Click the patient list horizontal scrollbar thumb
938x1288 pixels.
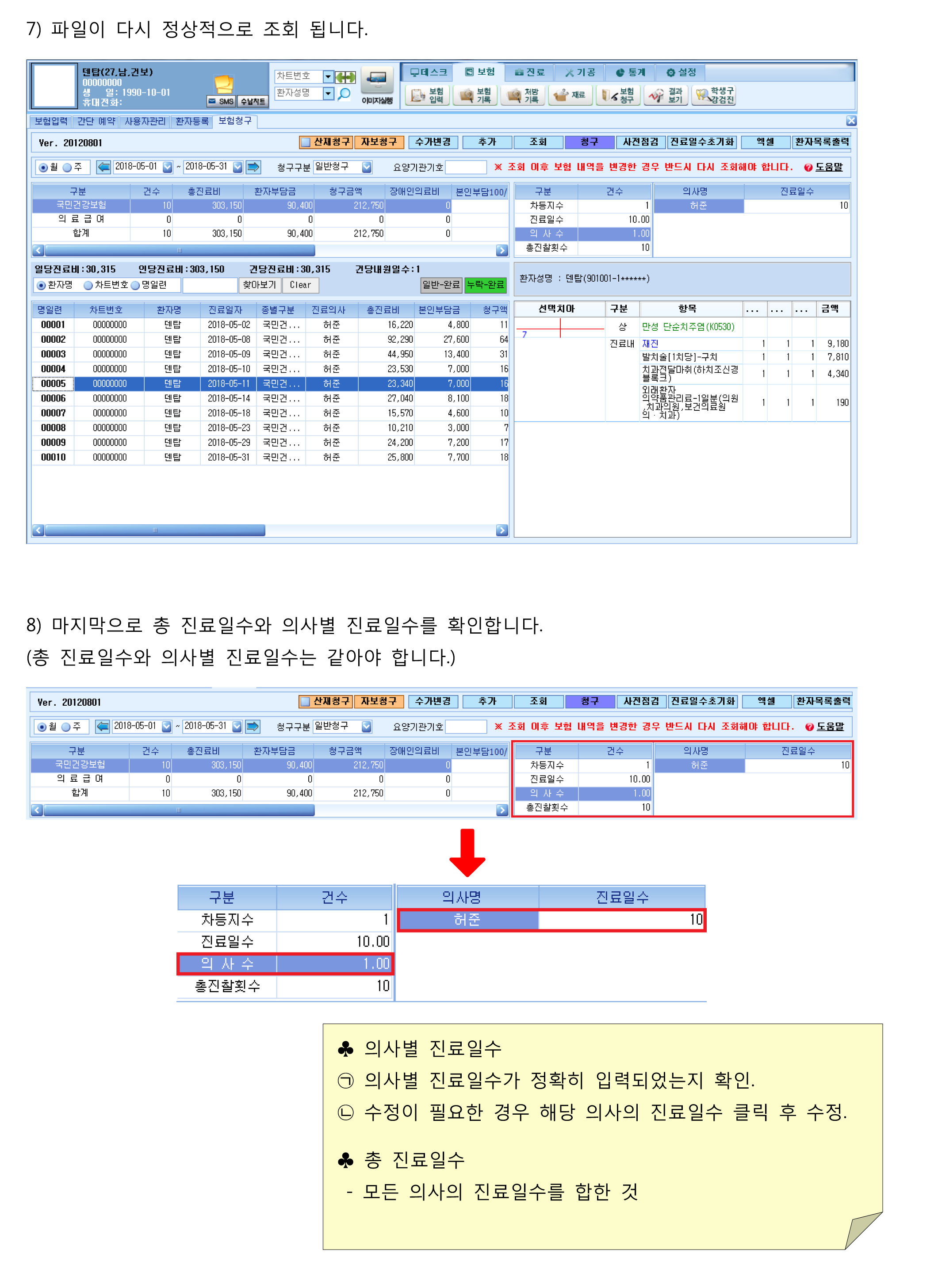coord(155,530)
